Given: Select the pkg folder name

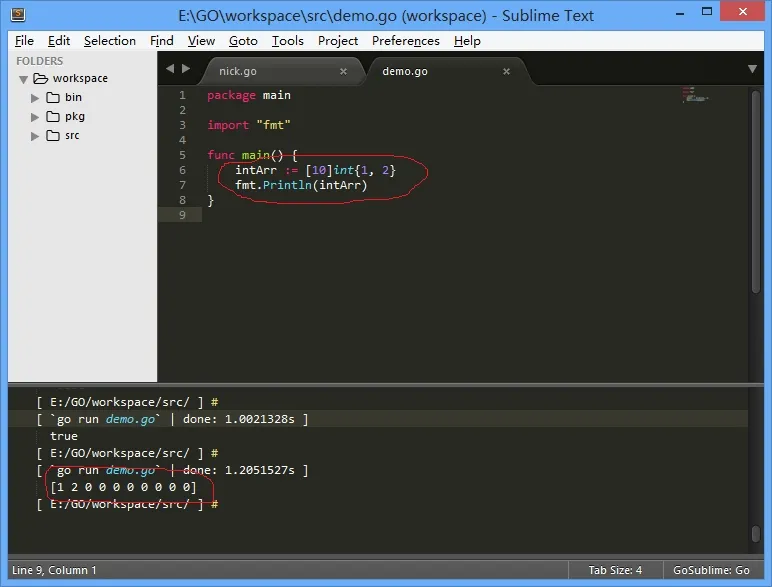Looking at the screenshot, I should tap(75, 117).
